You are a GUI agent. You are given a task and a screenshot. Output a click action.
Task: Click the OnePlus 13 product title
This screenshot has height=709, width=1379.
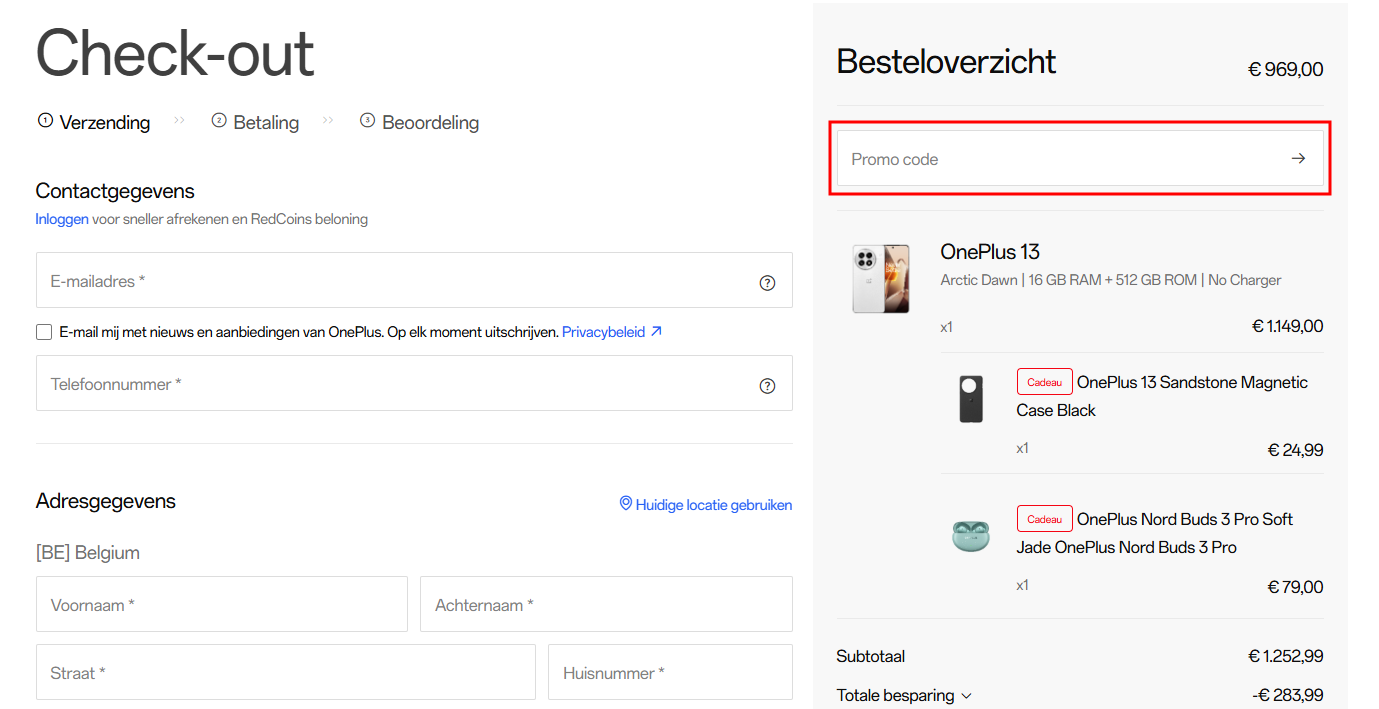[x=990, y=251]
